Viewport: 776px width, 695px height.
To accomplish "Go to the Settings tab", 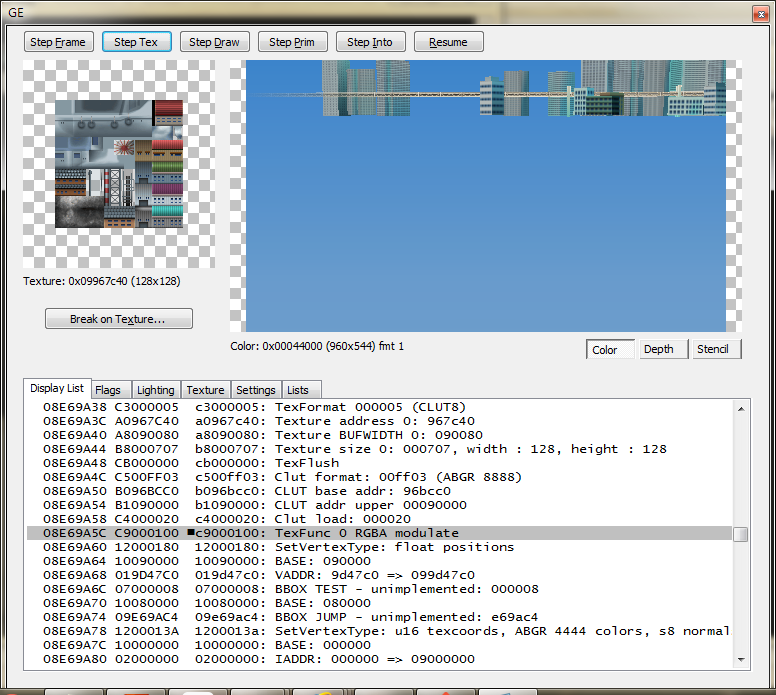I will click(256, 390).
